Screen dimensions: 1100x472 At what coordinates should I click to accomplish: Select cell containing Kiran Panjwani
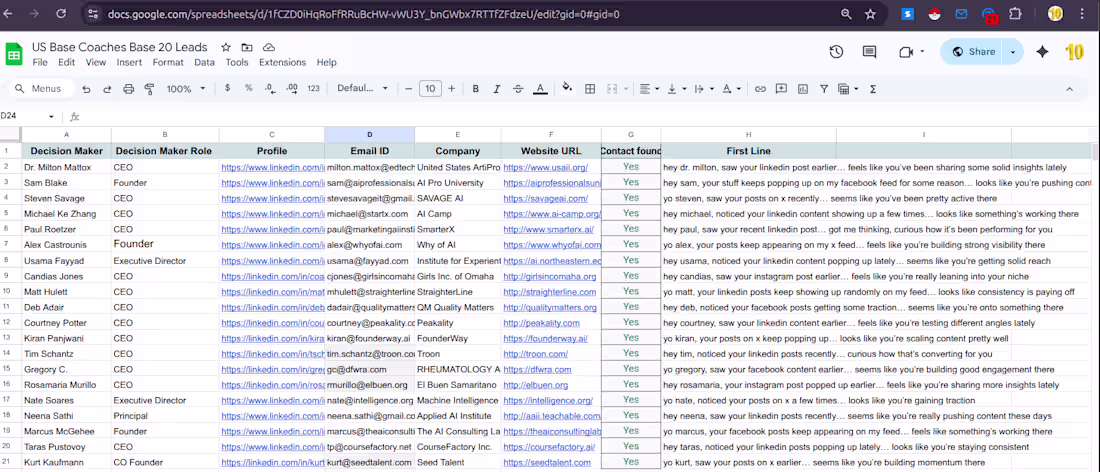pyautogui.click(x=67, y=338)
